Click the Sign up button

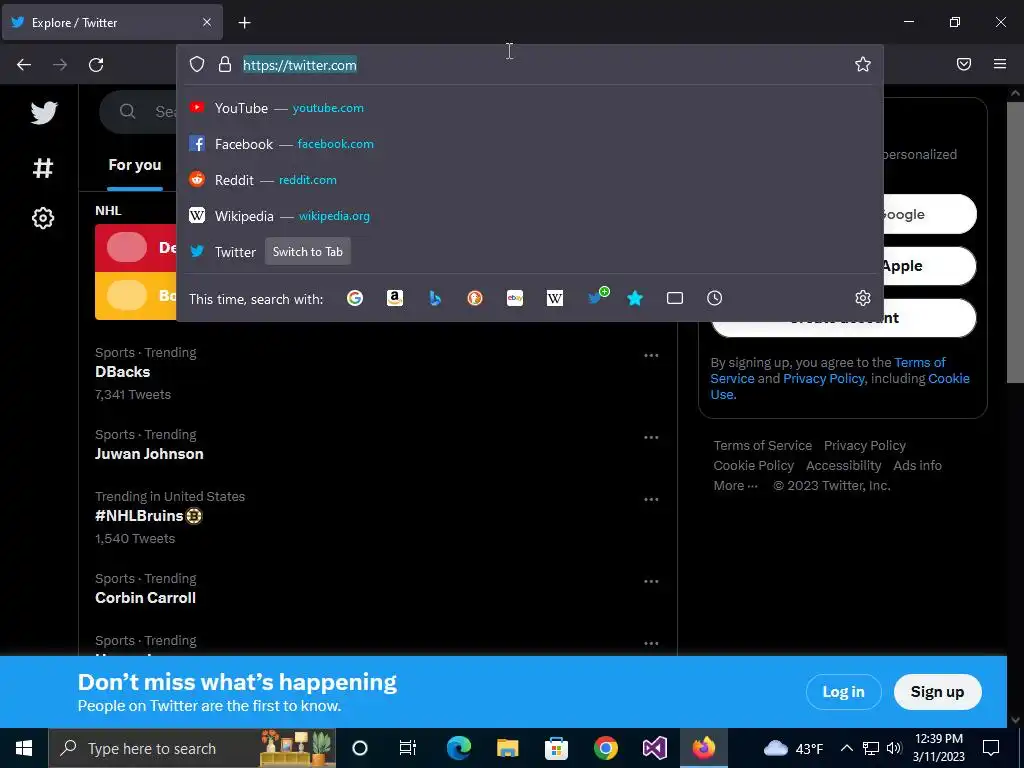(937, 692)
